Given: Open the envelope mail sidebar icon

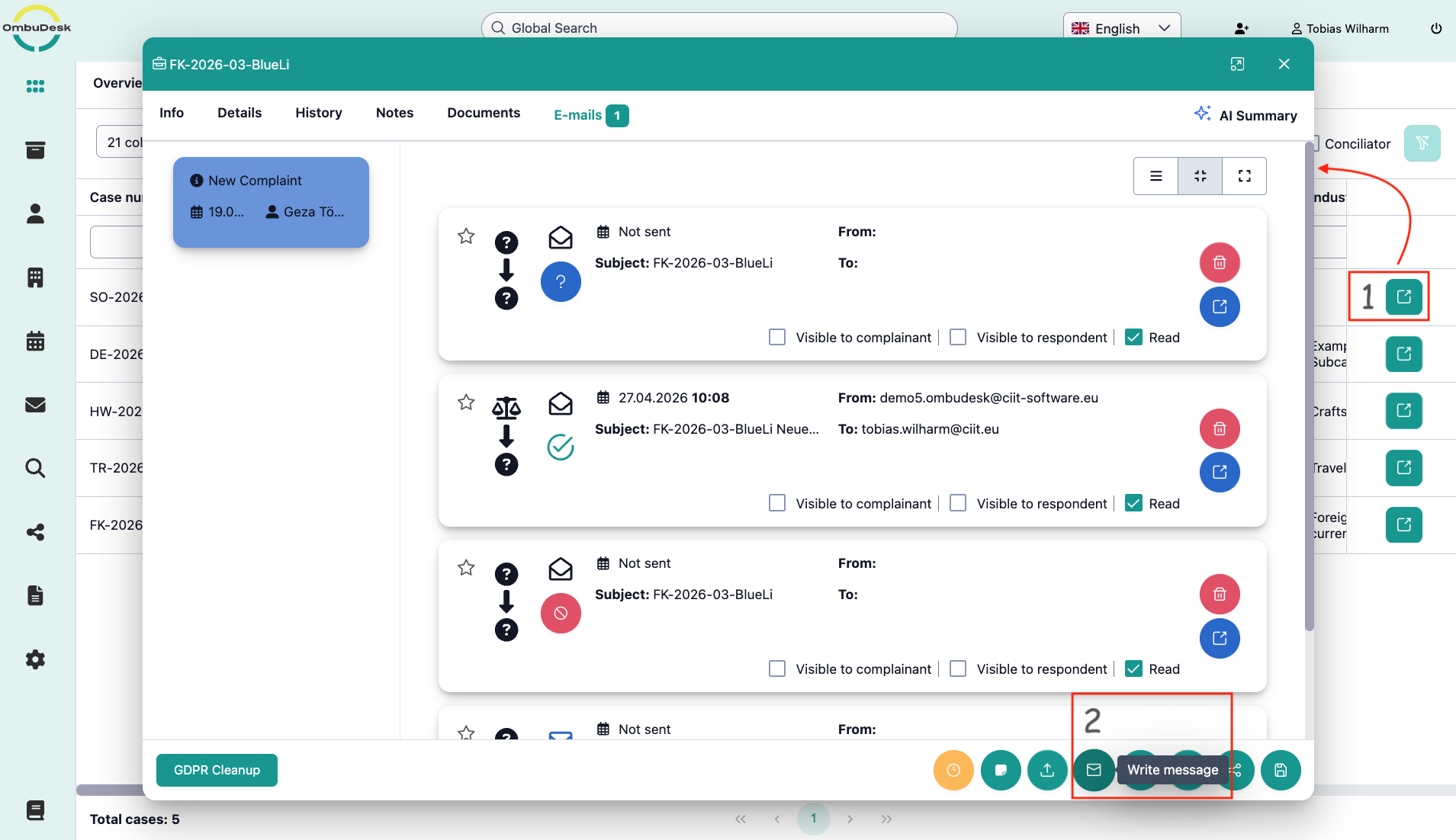Looking at the screenshot, I should pyautogui.click(x=35, y=405).
